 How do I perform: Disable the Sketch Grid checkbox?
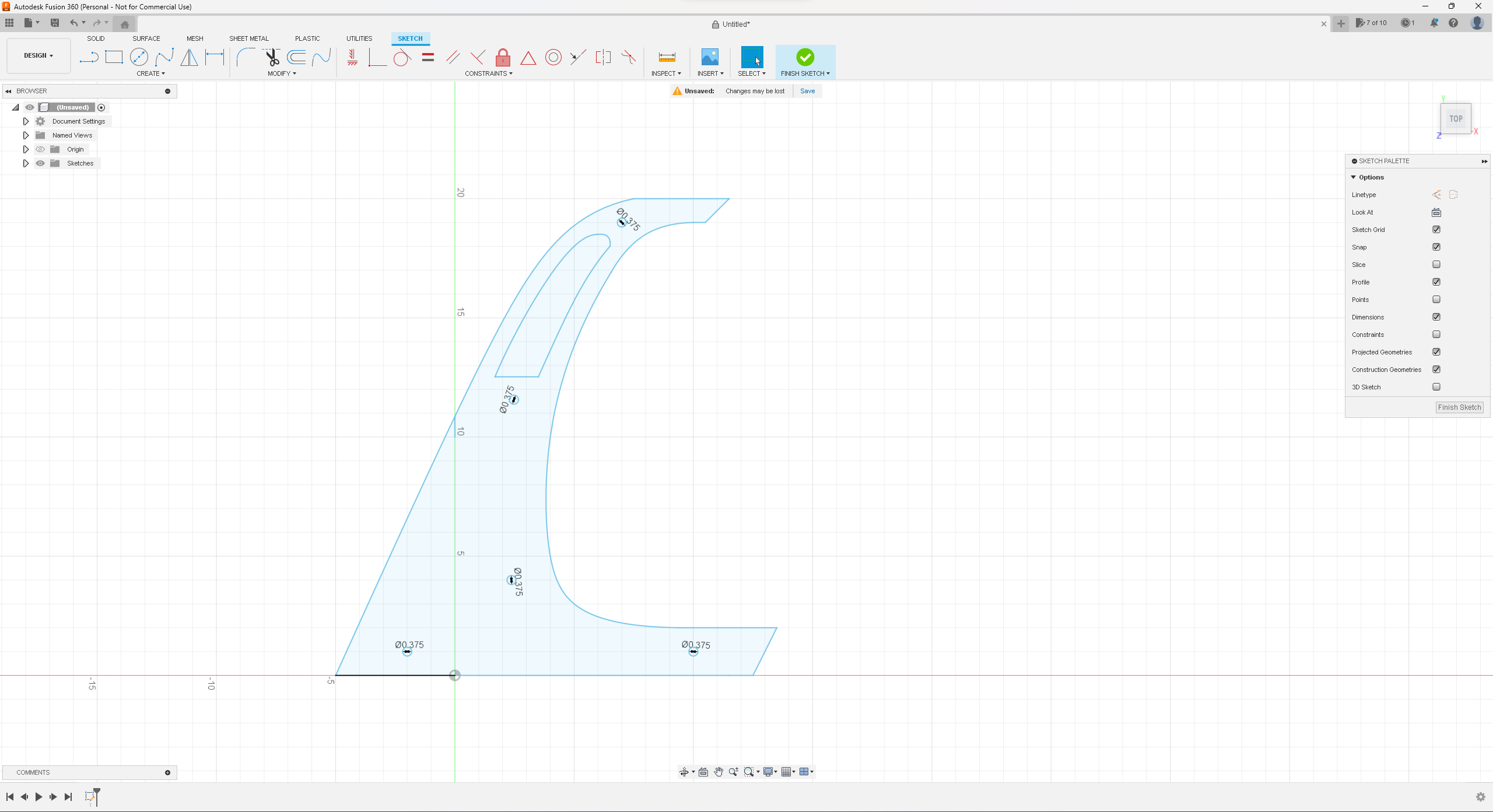point(1436,230)
